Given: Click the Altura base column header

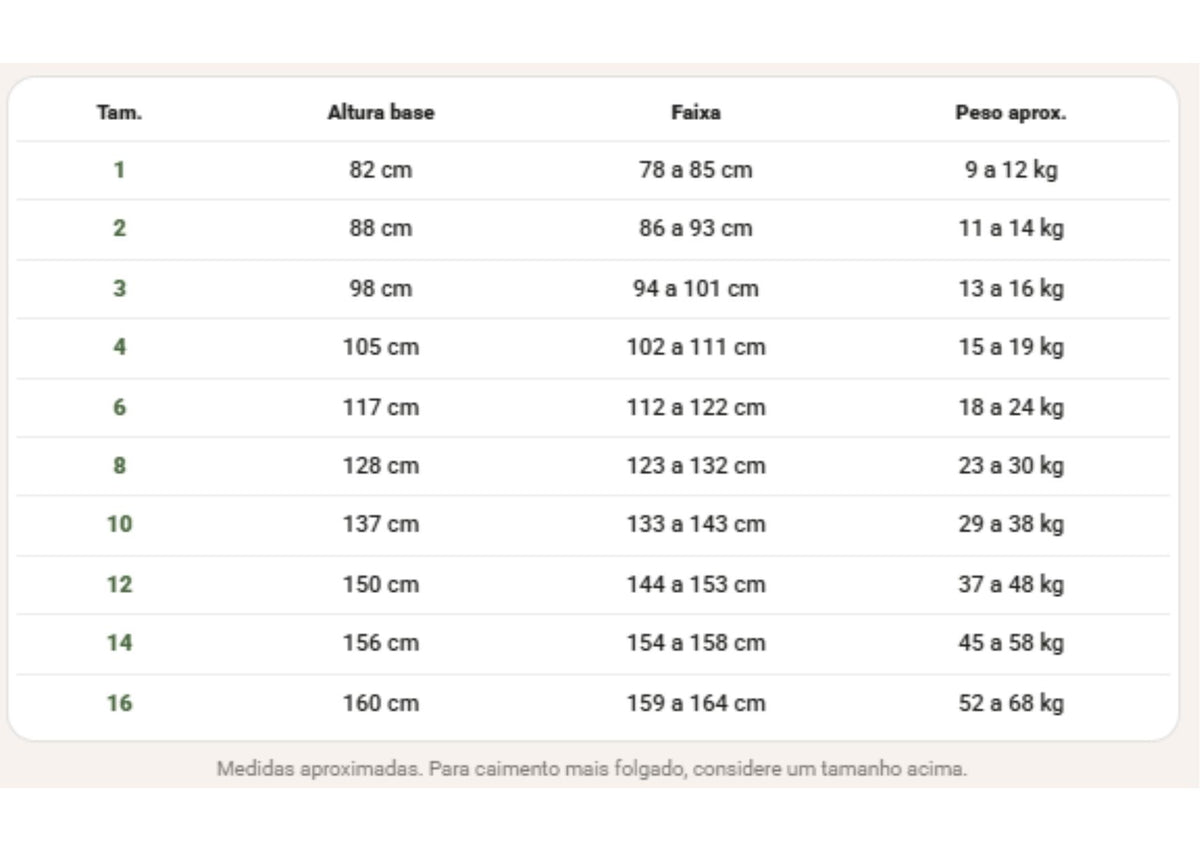Looking at the screenshot, I should 381,113.
